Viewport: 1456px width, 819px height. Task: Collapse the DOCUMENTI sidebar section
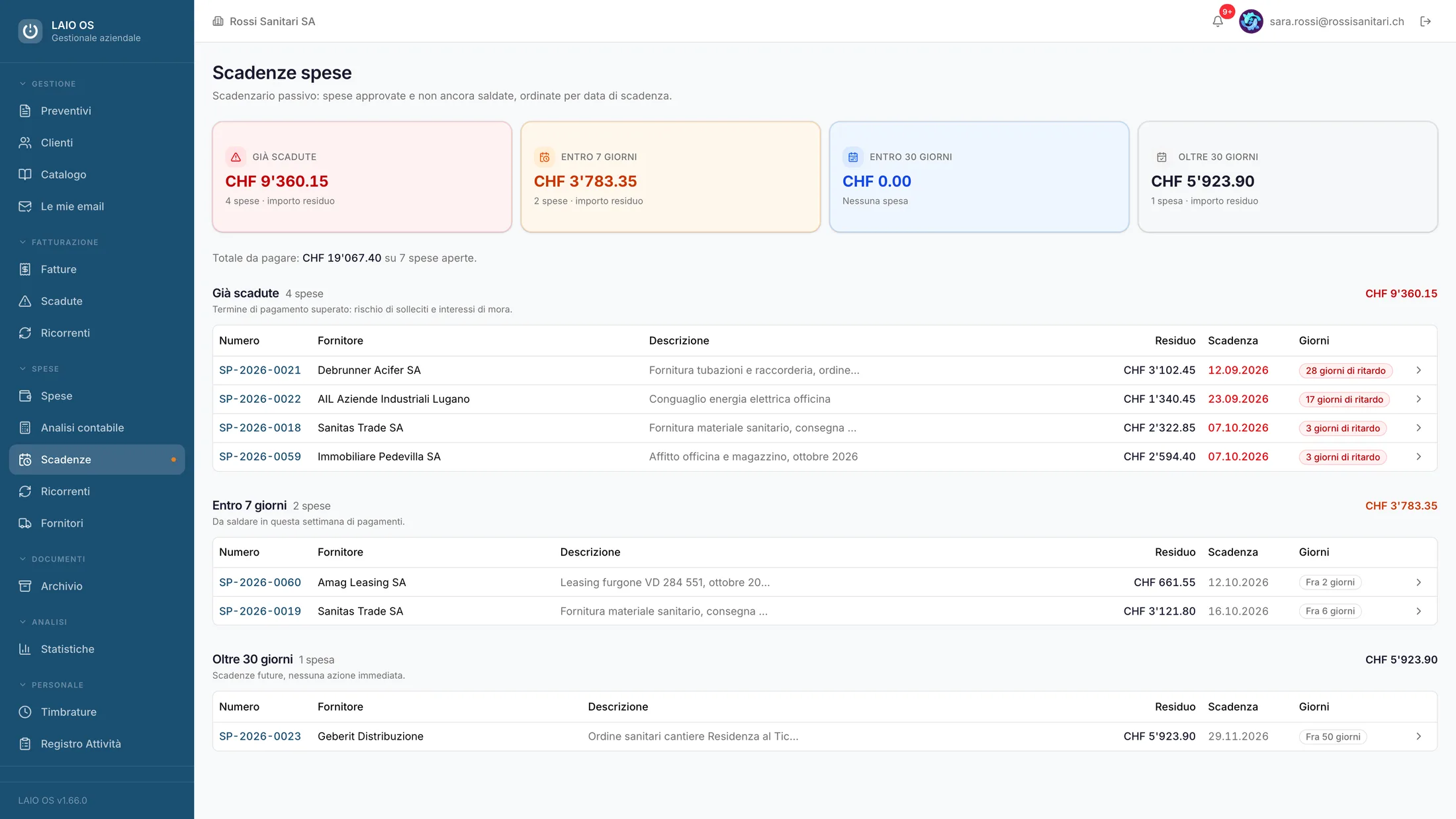point(52,559)
